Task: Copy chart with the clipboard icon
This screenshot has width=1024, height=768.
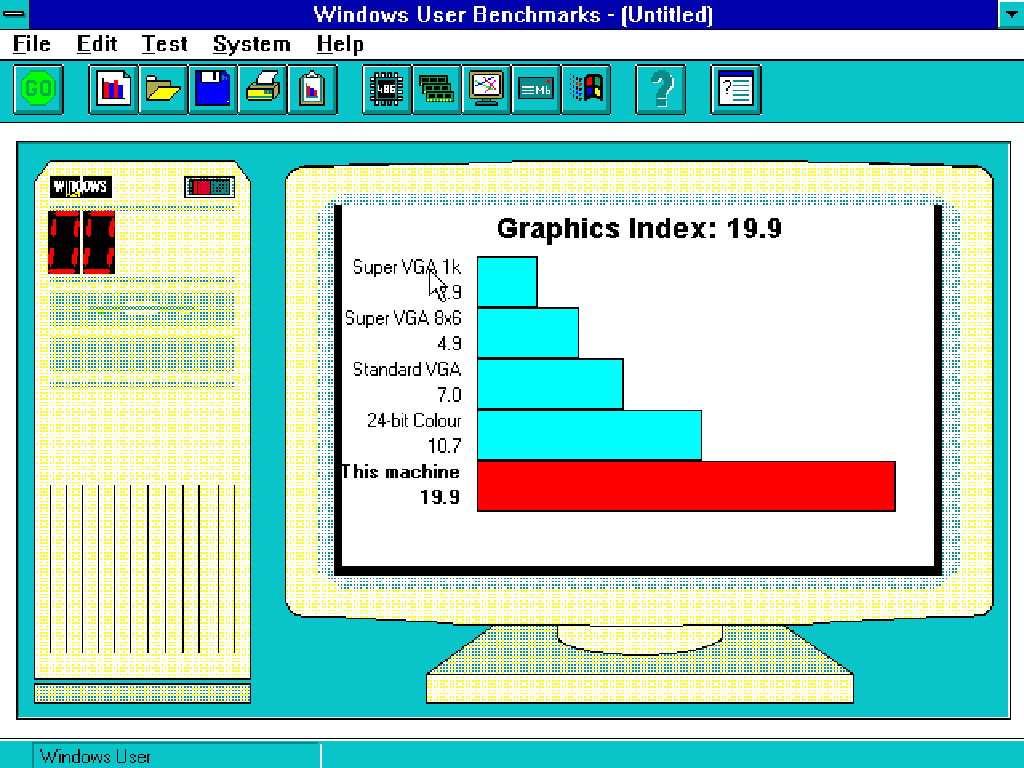Action: (x=312, y=89)
